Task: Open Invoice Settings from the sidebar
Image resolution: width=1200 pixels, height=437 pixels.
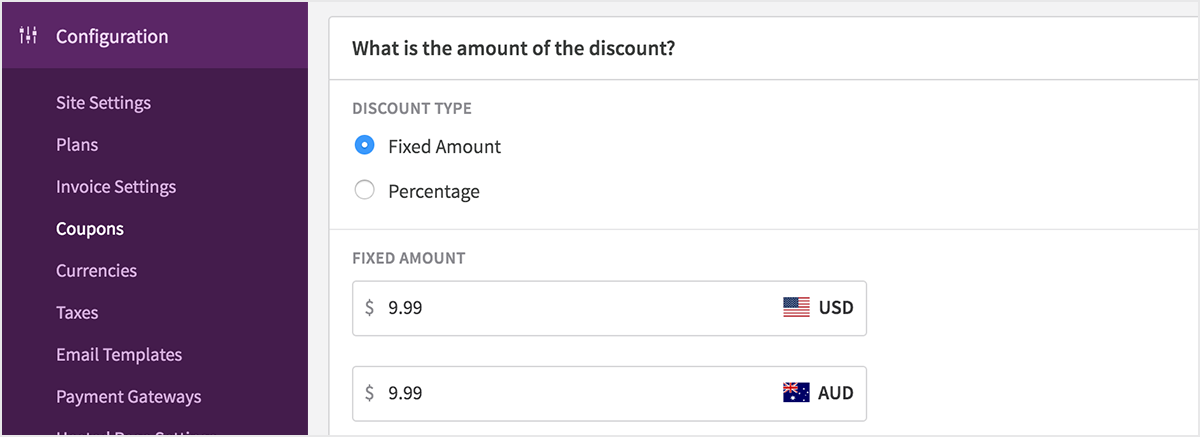Action: (116, 187)
